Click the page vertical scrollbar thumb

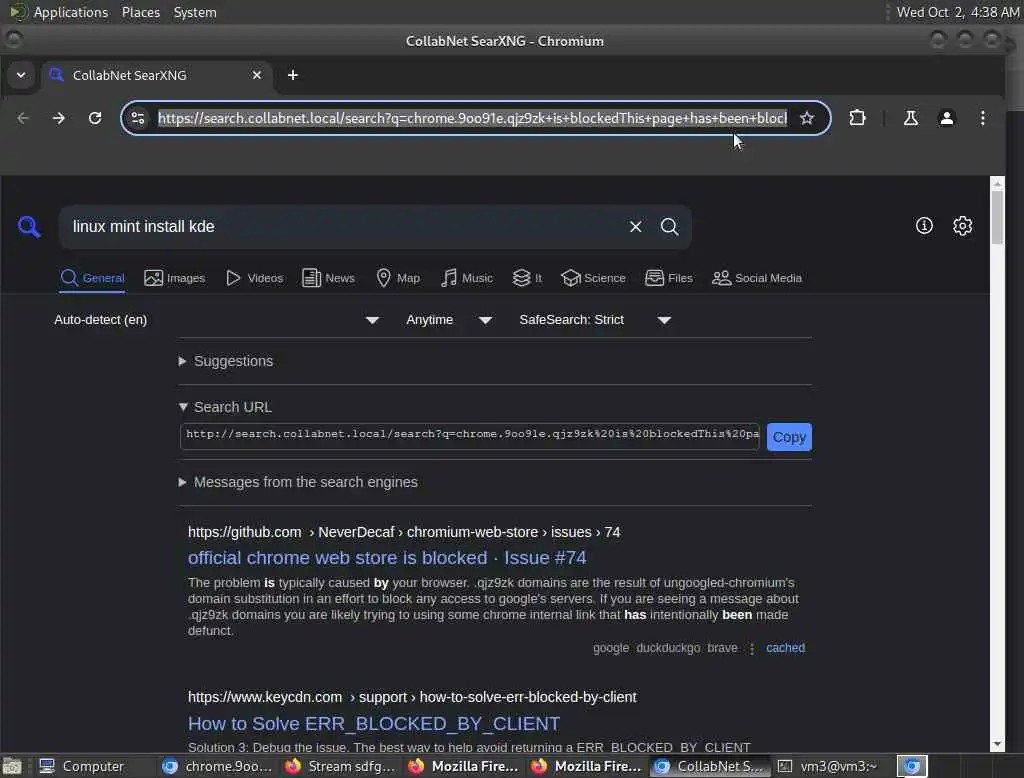997,218
